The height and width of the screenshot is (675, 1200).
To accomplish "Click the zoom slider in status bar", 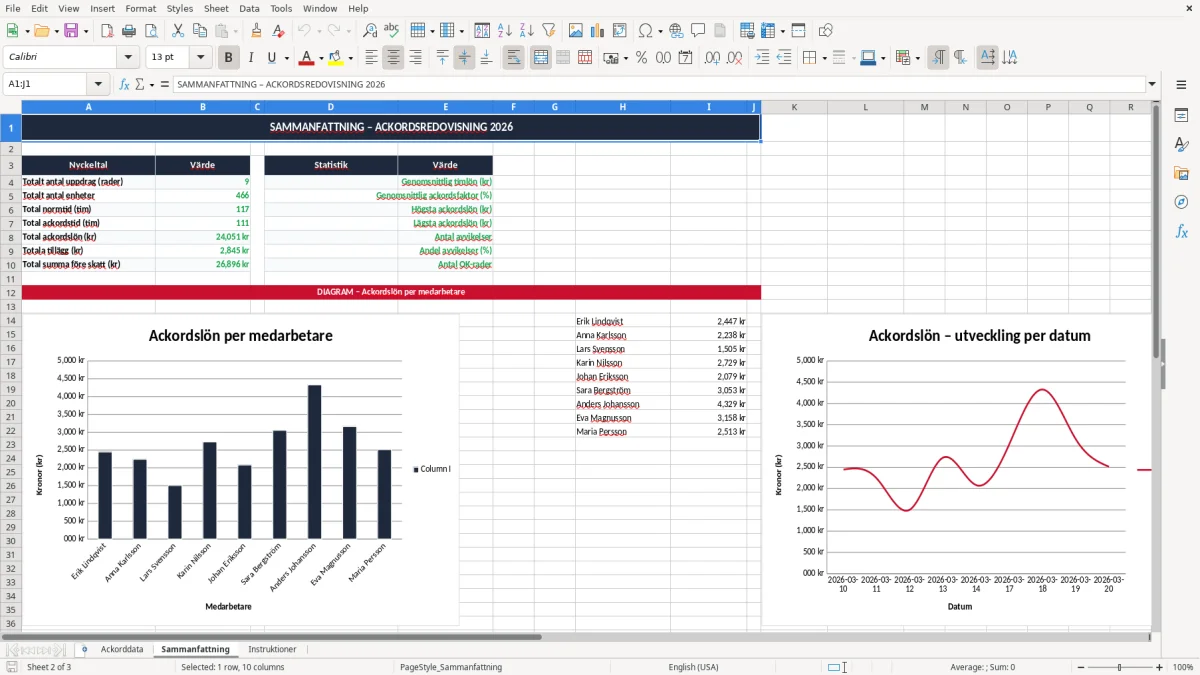I will point(1119,667).
